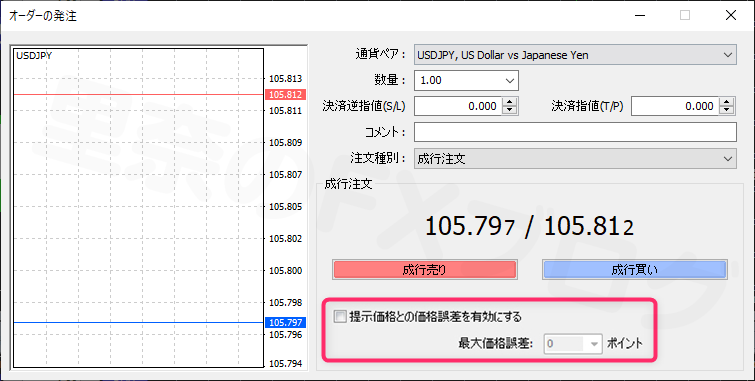Maximize the オーダーの発注 window
This screenshot has height=381, width=755.
coord(685,15)
